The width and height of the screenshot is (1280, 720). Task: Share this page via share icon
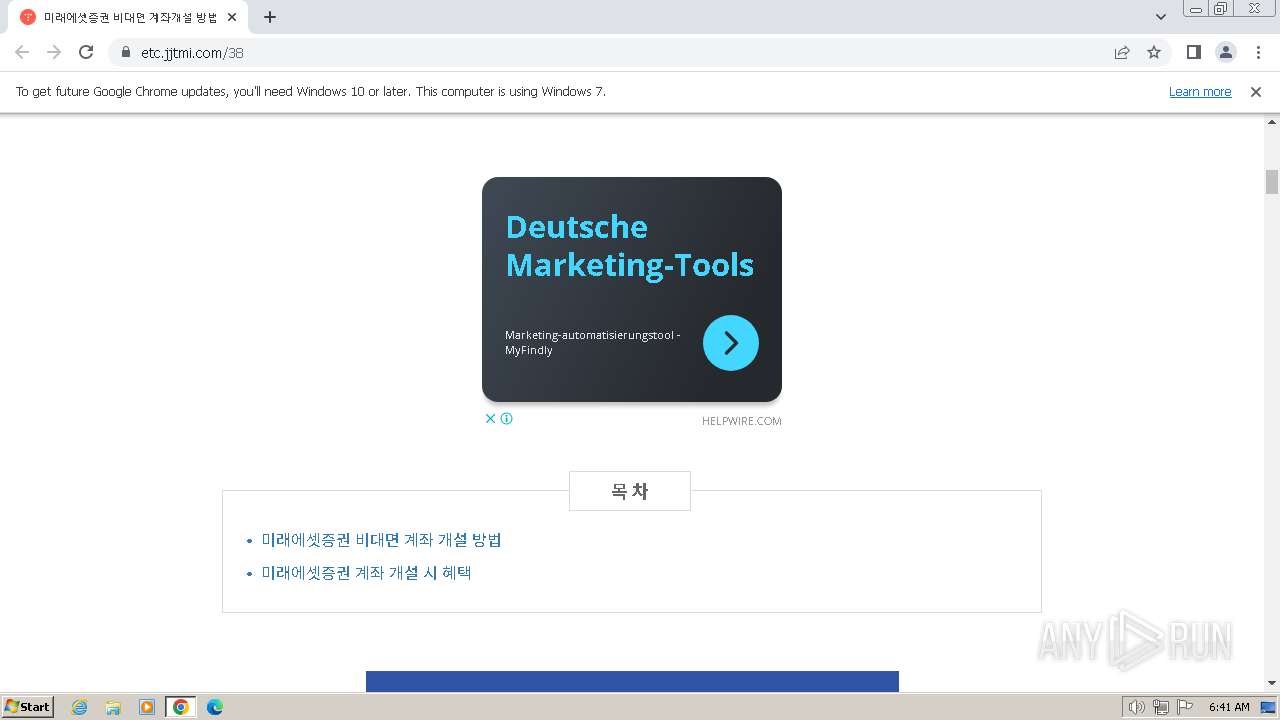[1122, 52]
